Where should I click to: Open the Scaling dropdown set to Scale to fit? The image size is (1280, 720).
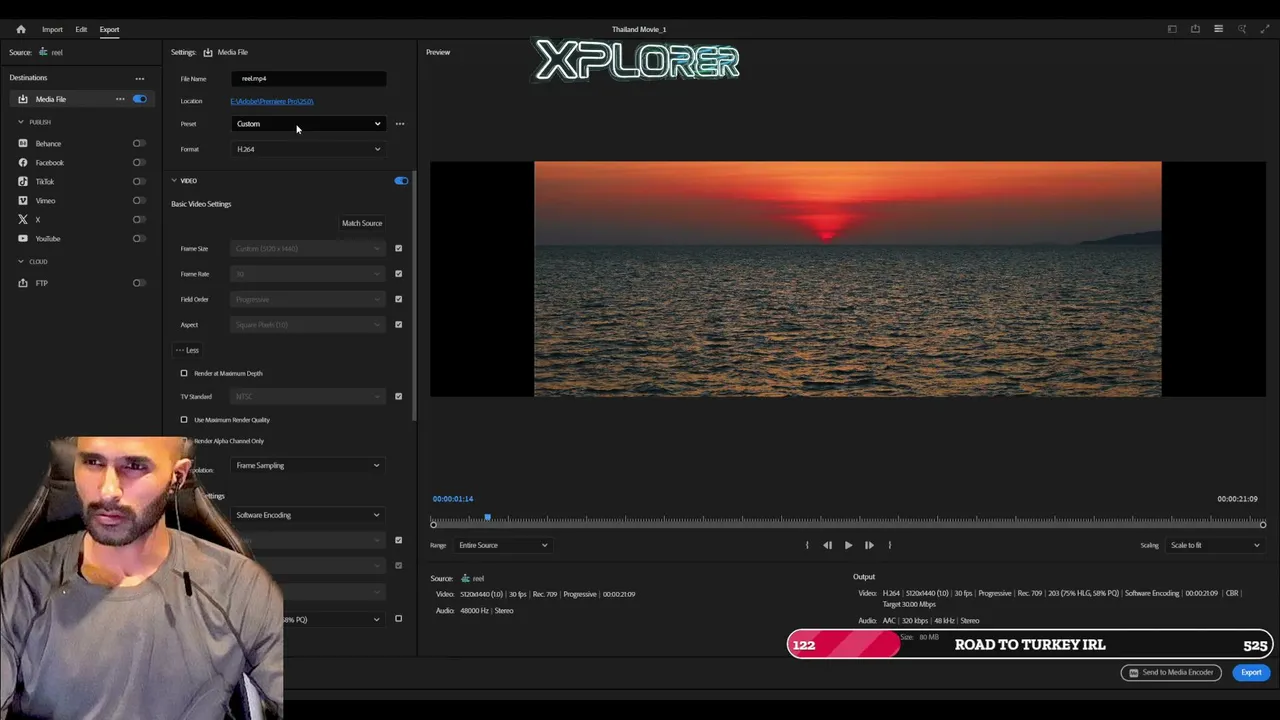coord(1215,545)
